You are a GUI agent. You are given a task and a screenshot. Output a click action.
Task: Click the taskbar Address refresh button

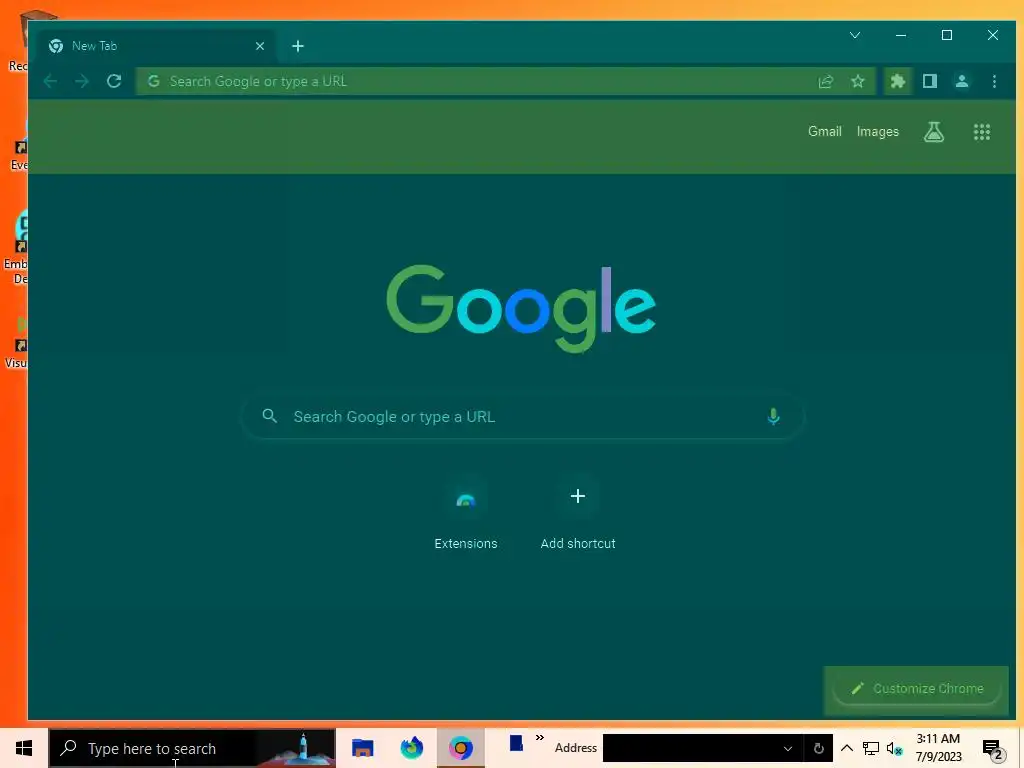(818, 748)
